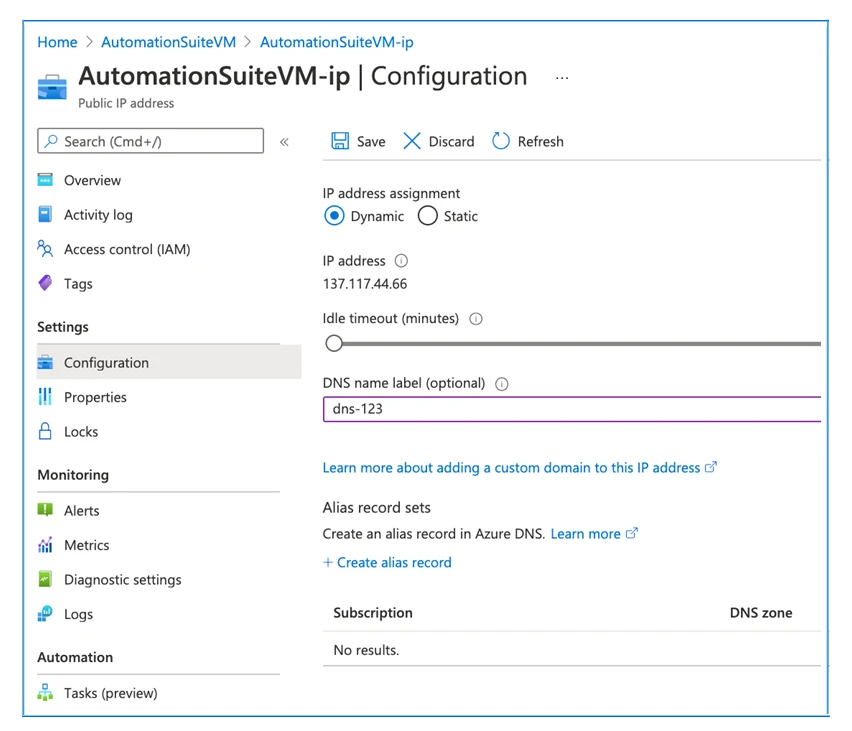Select Static IP address assignment
The height and width of the screenshot is (731, 852).
[428, 216]
